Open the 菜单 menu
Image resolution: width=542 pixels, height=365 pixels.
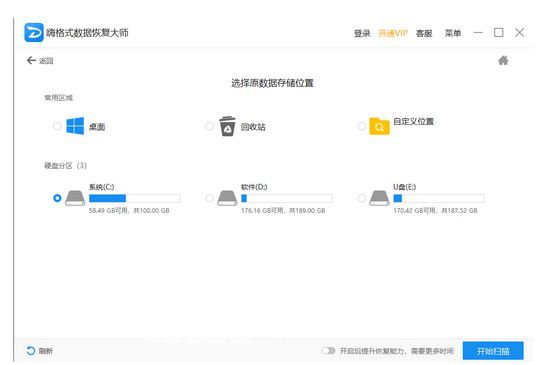pyautogui.click(x=453, y=33)
